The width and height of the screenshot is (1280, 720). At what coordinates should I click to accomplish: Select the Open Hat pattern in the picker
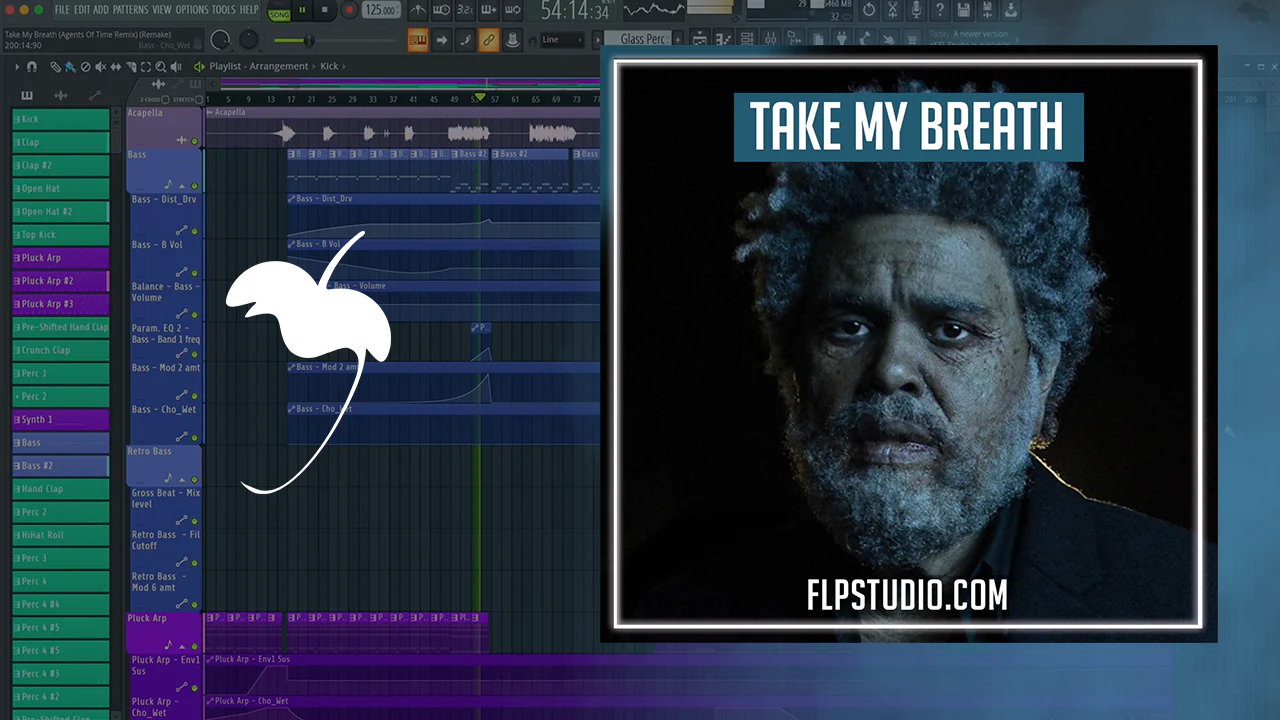tap(60, 189)
